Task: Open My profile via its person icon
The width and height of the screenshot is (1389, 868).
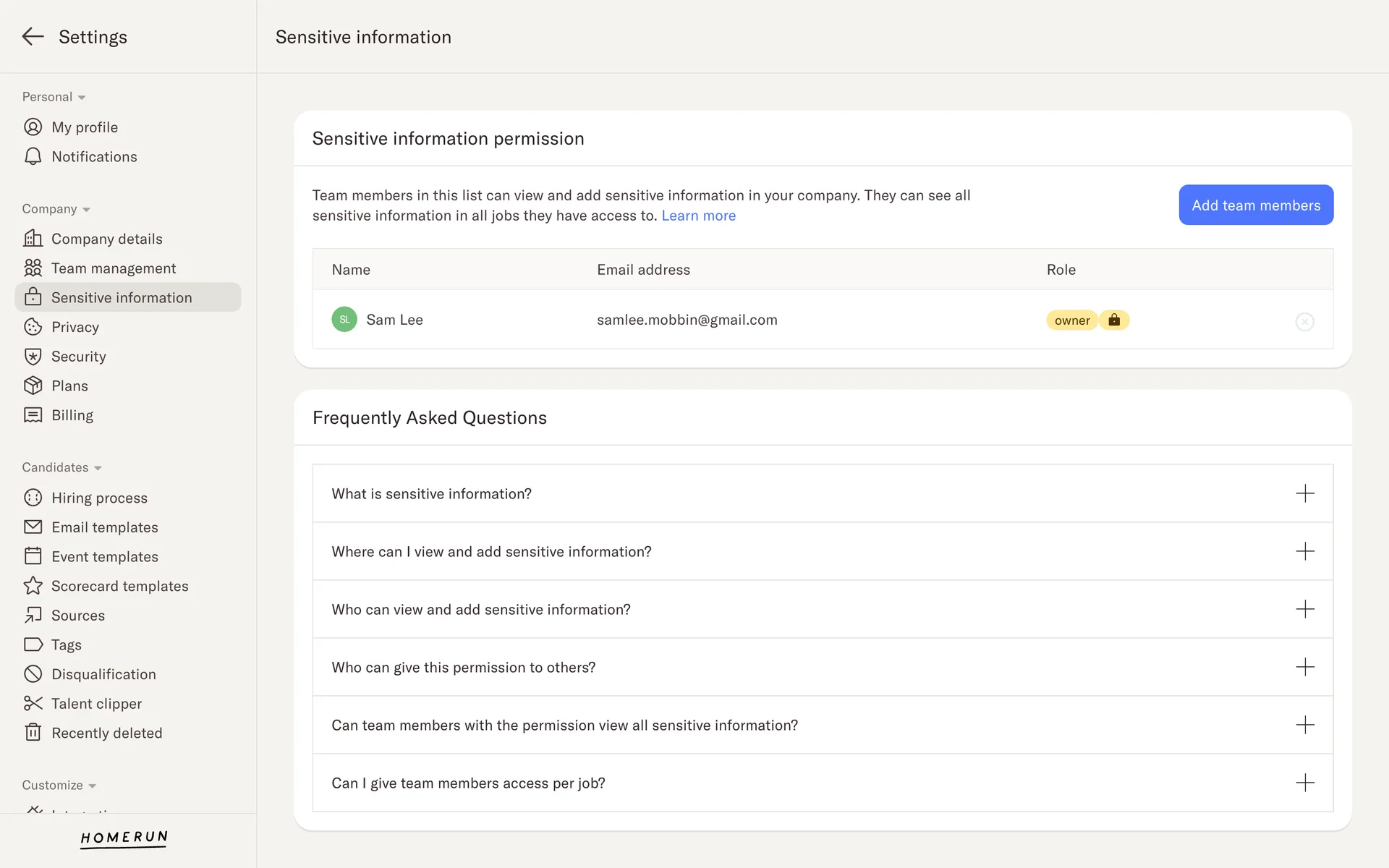Action: (x=33, y=127)
